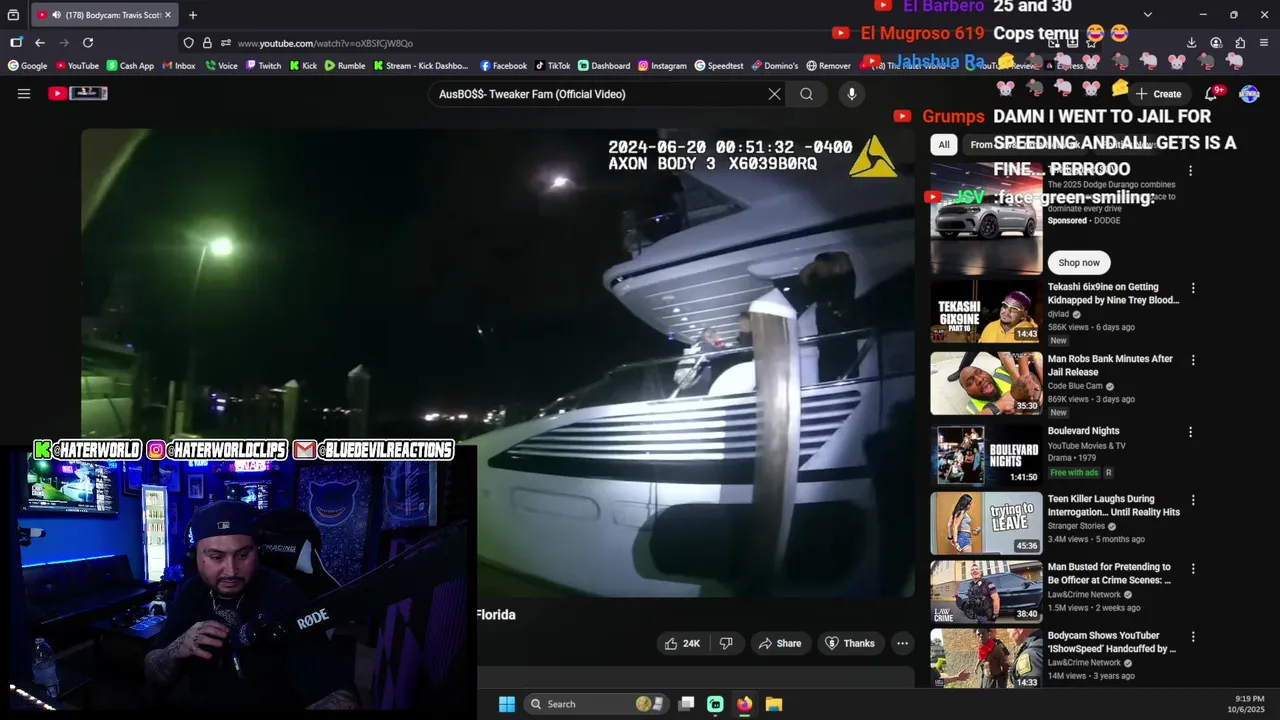1280x720 pixels.
Task: Open the YouTube account avatar menu
Action: coord(1249,94)
